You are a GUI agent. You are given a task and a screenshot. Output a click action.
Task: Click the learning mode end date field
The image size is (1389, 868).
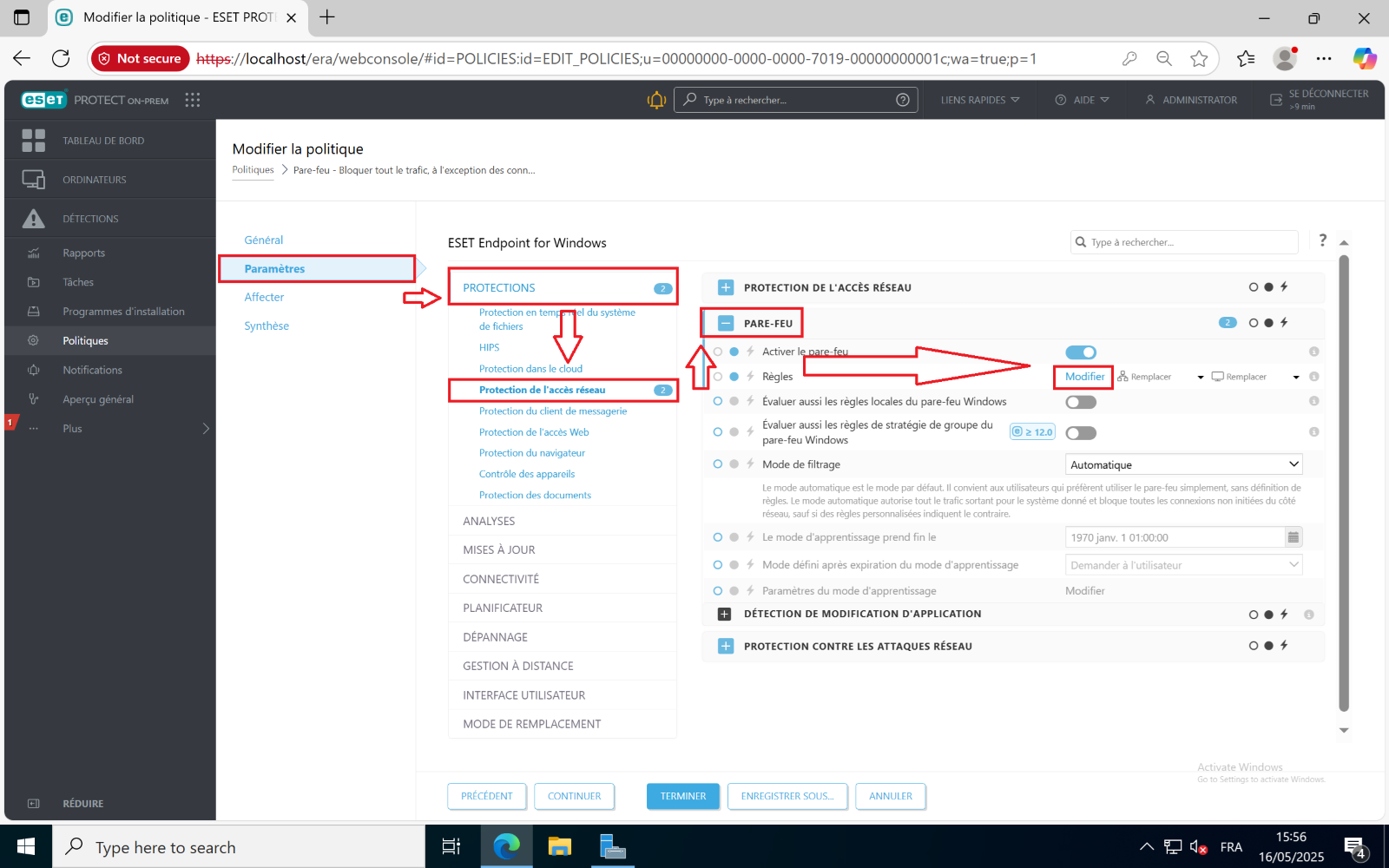pyautogui.click(x=1175, y=537)
